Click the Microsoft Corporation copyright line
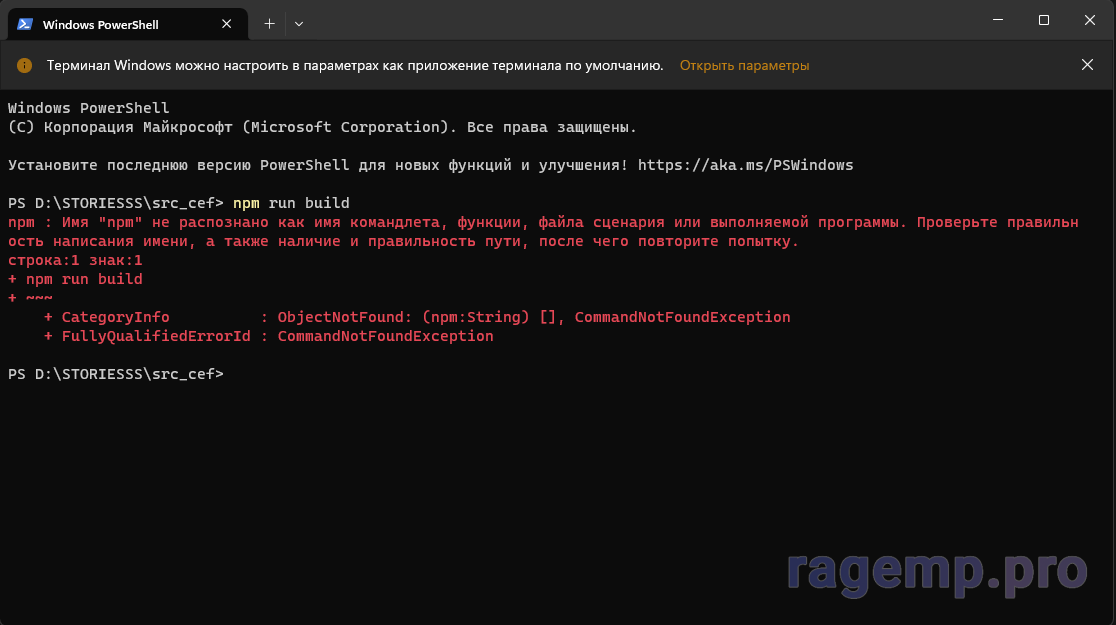1116x625 pixels. point(322,127)
